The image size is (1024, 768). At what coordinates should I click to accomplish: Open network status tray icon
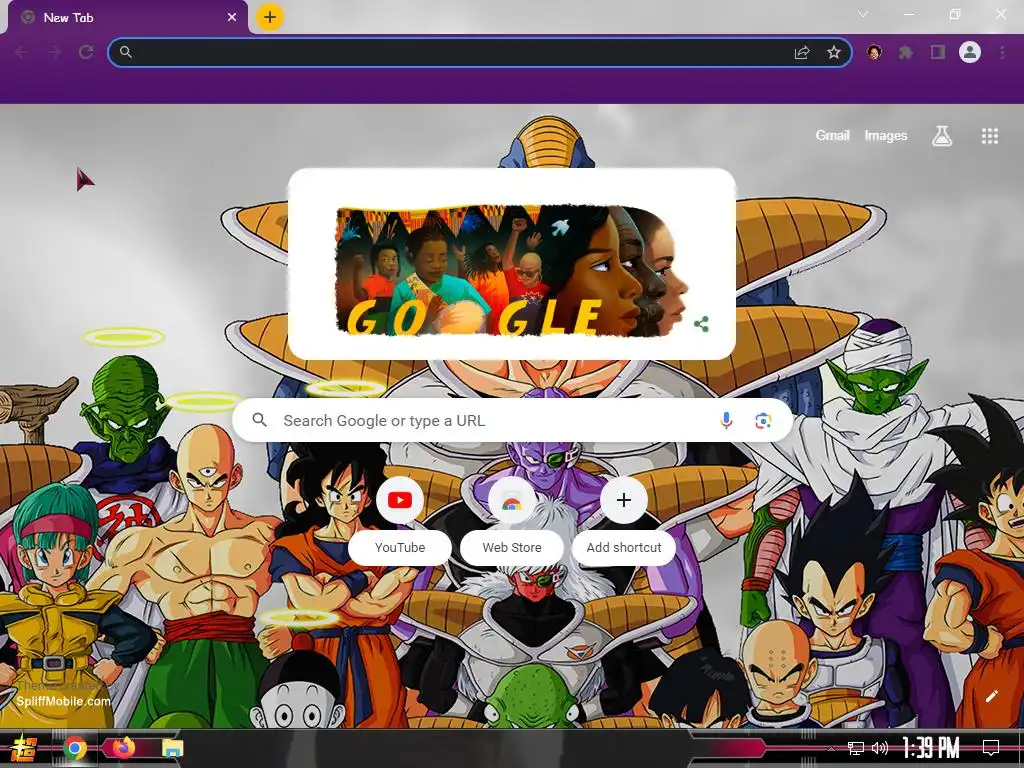point(856,748)
